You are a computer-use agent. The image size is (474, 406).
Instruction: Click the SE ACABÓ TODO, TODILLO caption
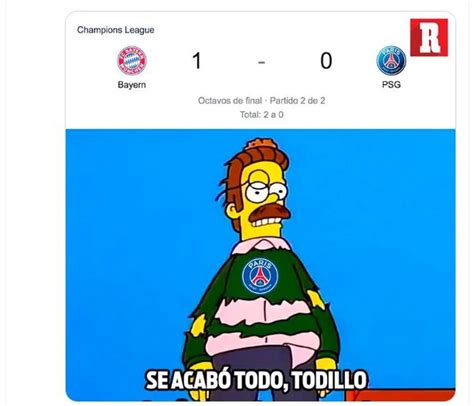coord(256,379)
